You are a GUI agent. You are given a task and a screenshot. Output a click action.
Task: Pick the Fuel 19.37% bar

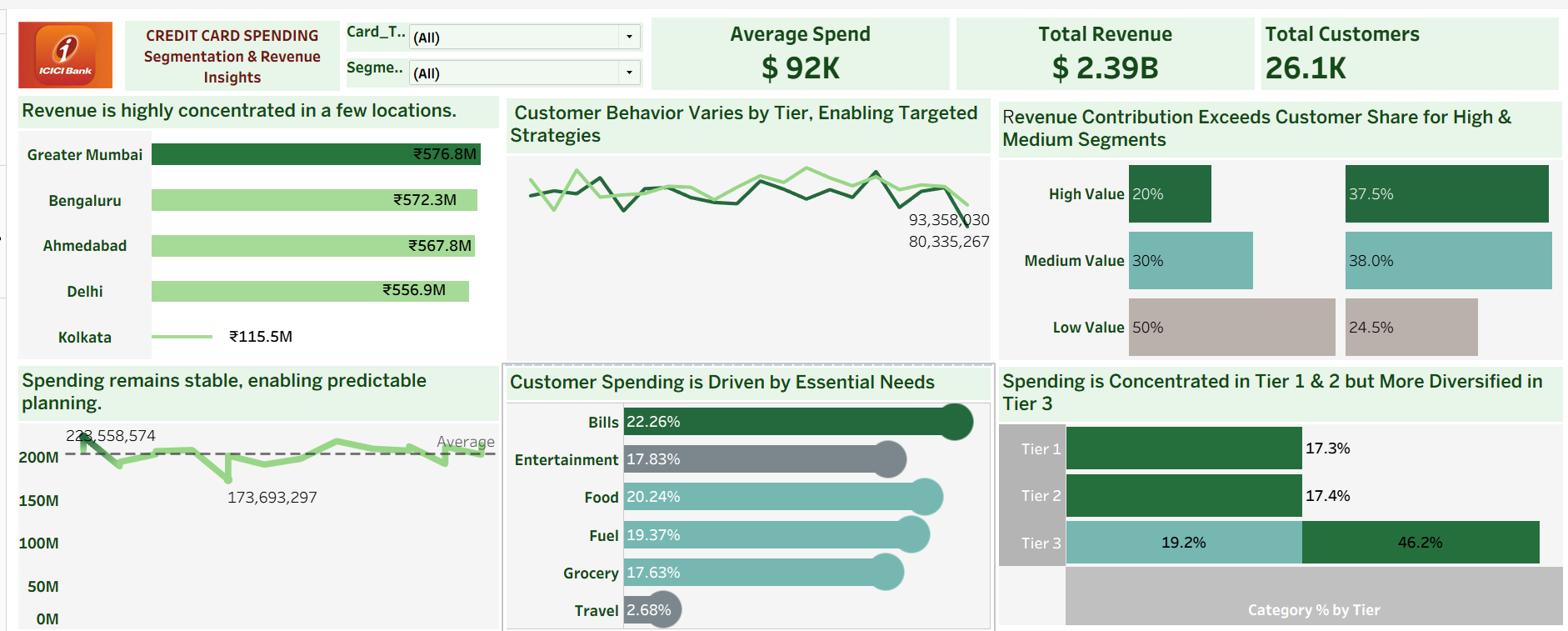click(777, 535)
